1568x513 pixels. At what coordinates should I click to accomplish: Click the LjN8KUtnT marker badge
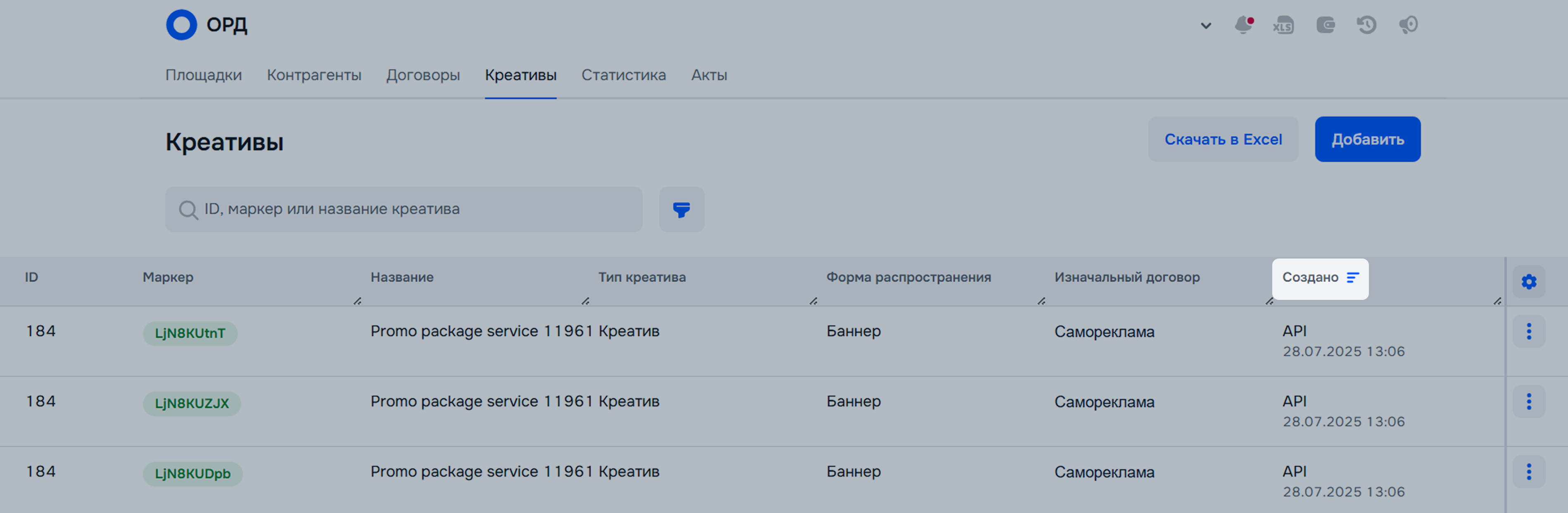tap(190, 333)
